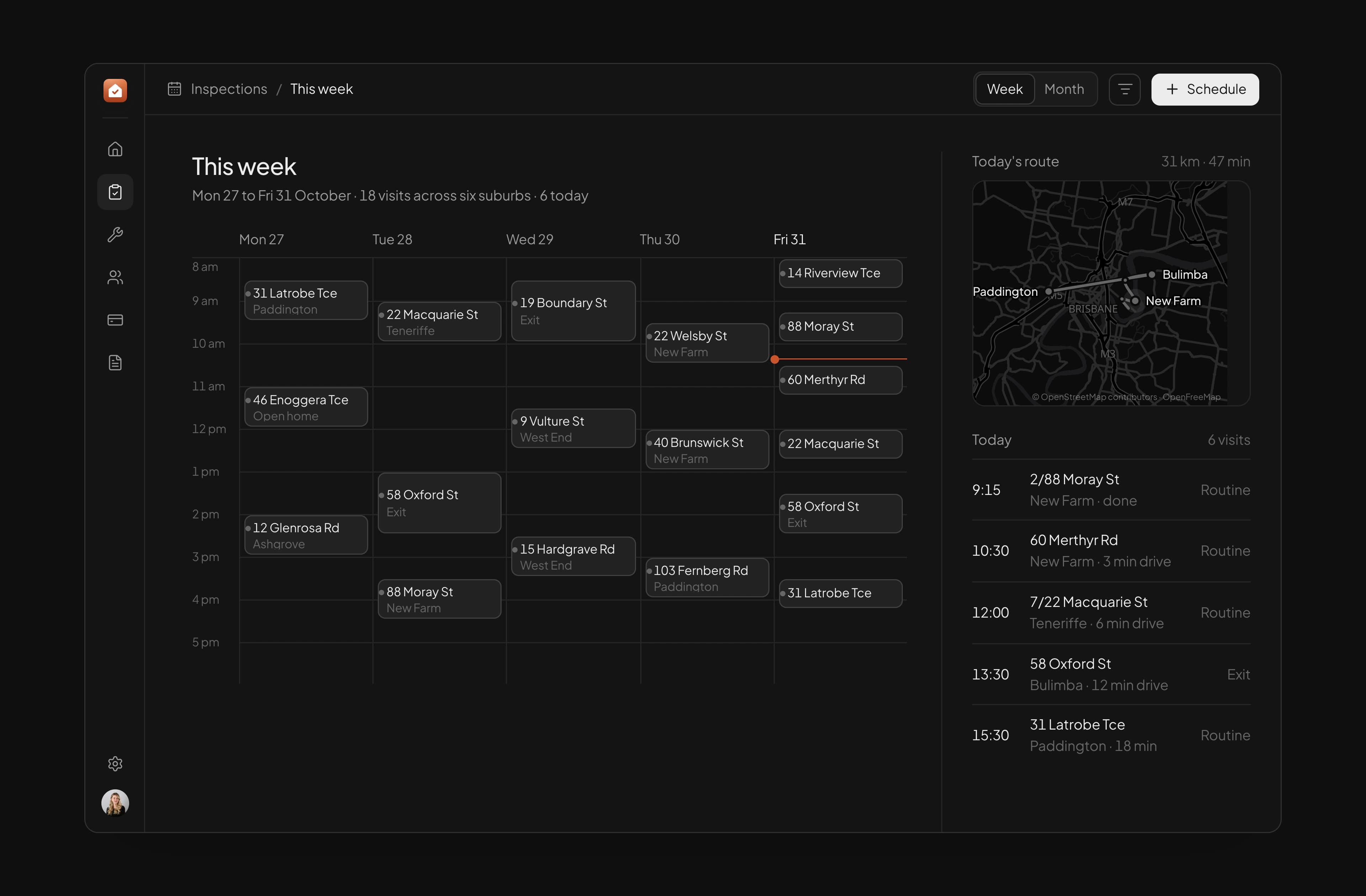Open 19 Boundary St Exit event
The height and width of the screenshot is (896, 1366).
tap(573, 311)
